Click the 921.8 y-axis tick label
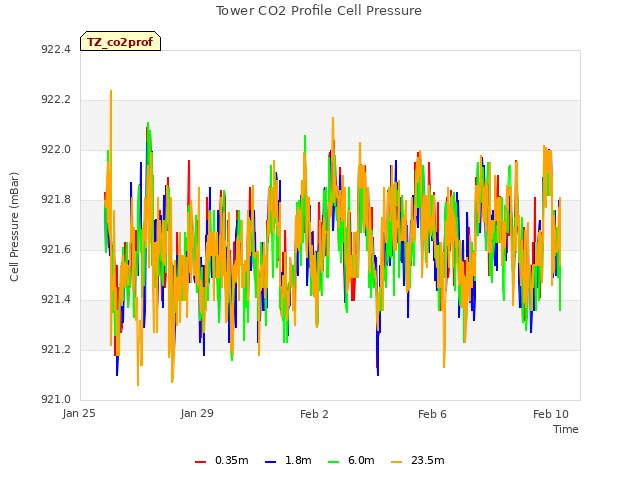 (56, 200)
